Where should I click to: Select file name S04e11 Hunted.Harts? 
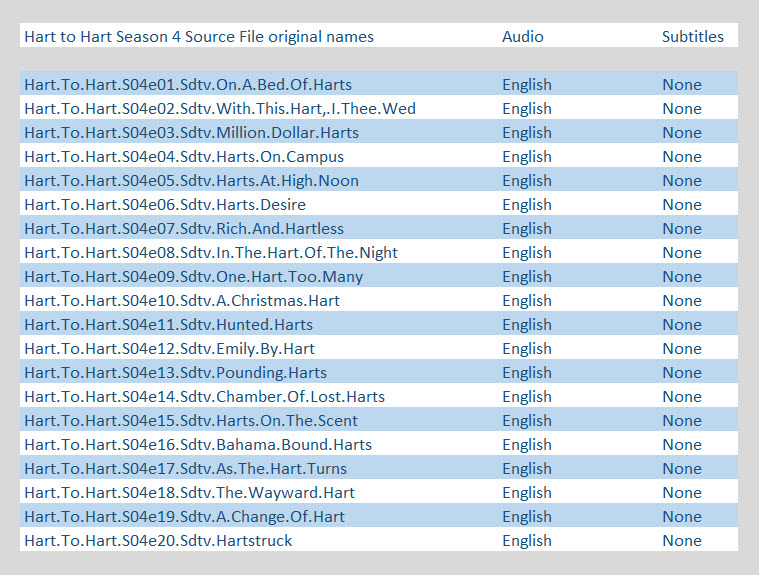(x=168, y=325)
